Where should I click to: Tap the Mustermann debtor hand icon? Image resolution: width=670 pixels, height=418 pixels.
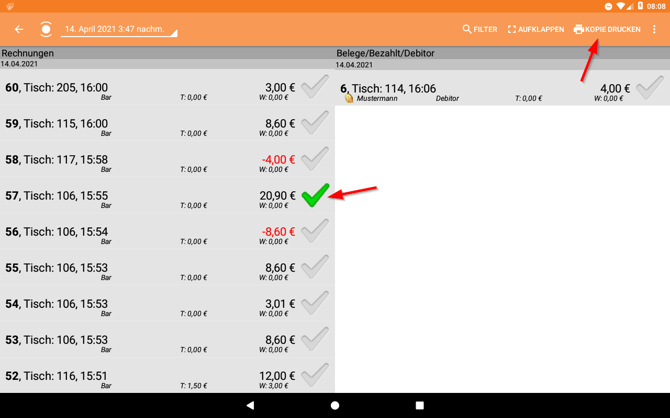[x=349, y=99]
